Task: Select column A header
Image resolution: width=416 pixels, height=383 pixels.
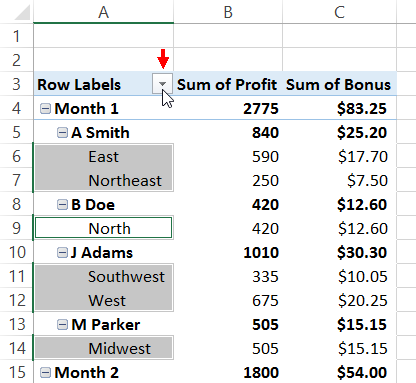Action: 103,12
